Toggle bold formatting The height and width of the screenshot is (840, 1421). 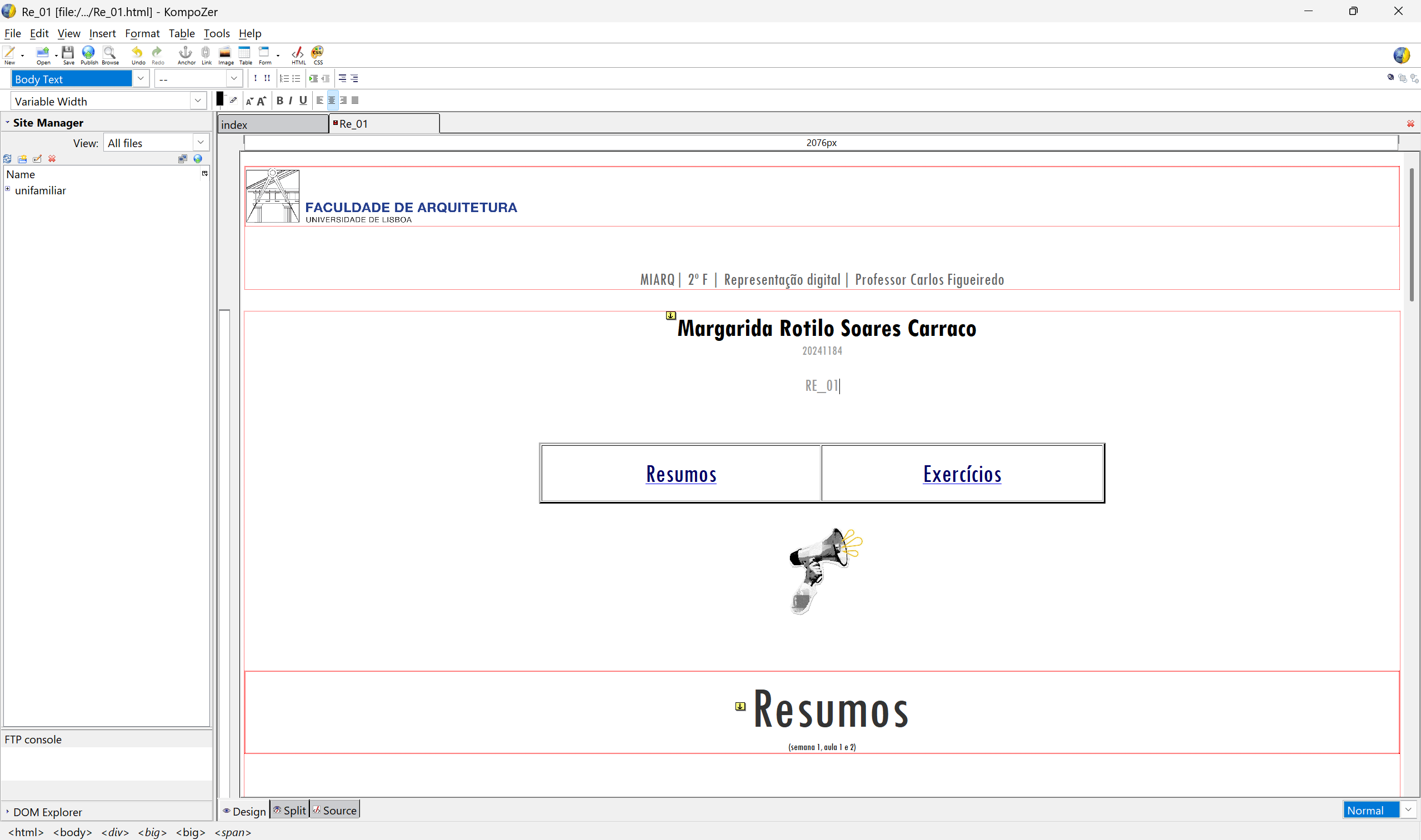click(279, 100)
